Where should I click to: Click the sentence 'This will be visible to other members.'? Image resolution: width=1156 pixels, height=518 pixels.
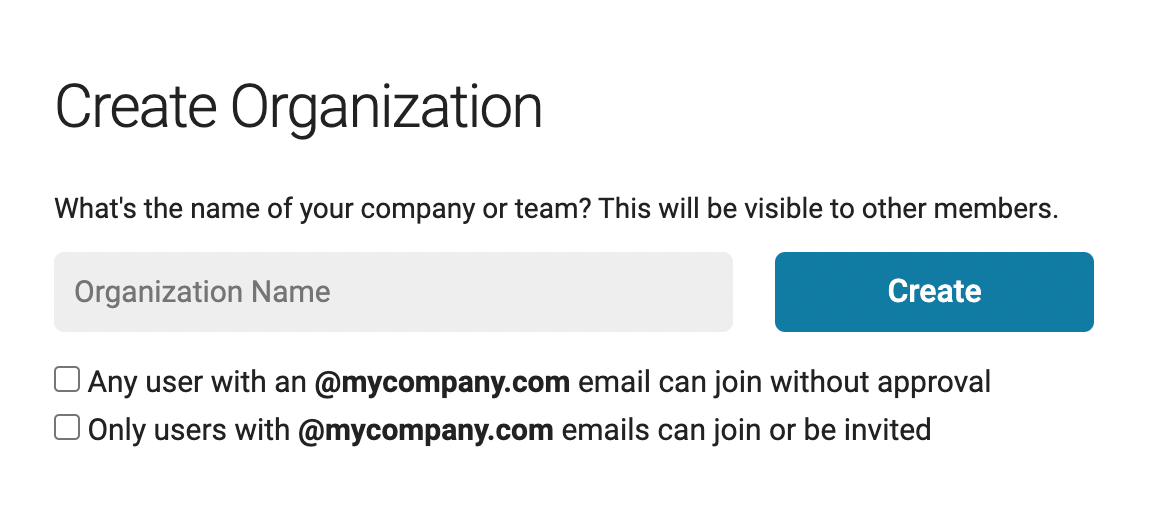coord(828,209)
